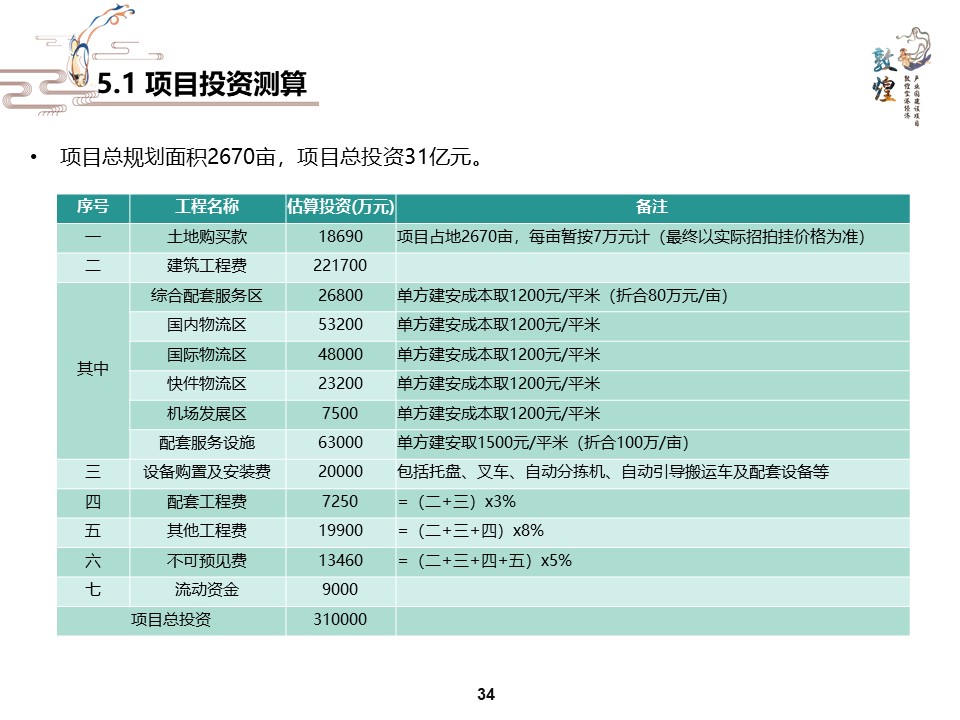This screenshot has height=720, width=960.
Task: Select the 其他工程费 cell
Action: (207, 531)
